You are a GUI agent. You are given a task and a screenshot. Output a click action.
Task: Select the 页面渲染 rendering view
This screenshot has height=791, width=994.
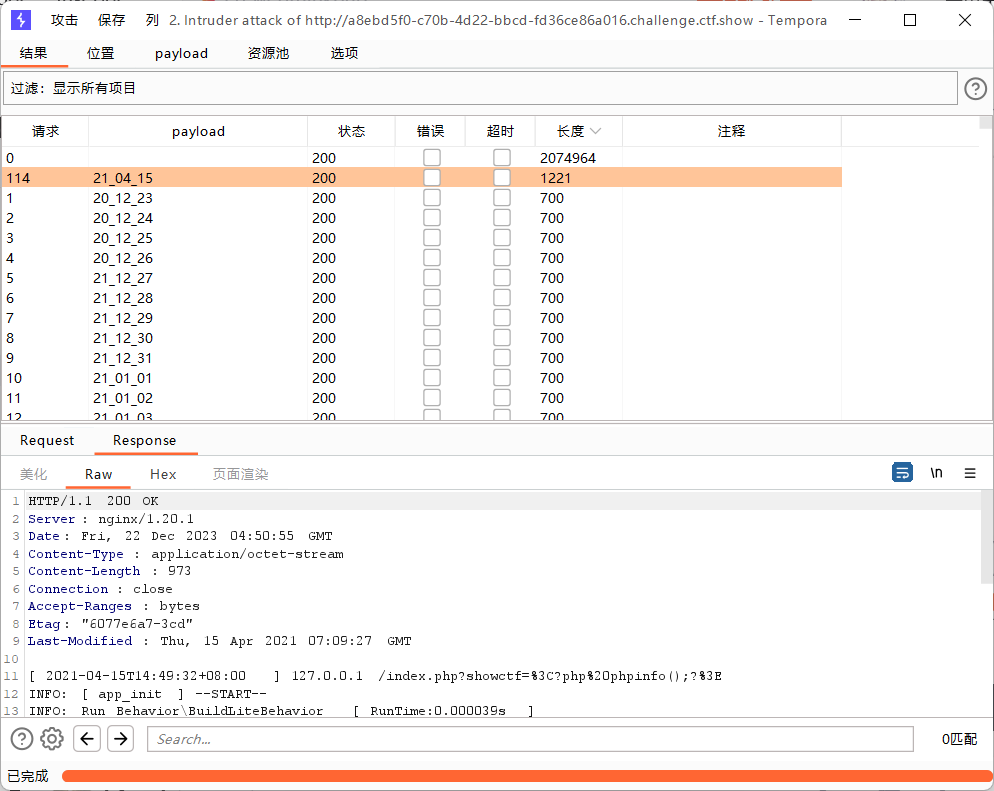click(240, 474)
